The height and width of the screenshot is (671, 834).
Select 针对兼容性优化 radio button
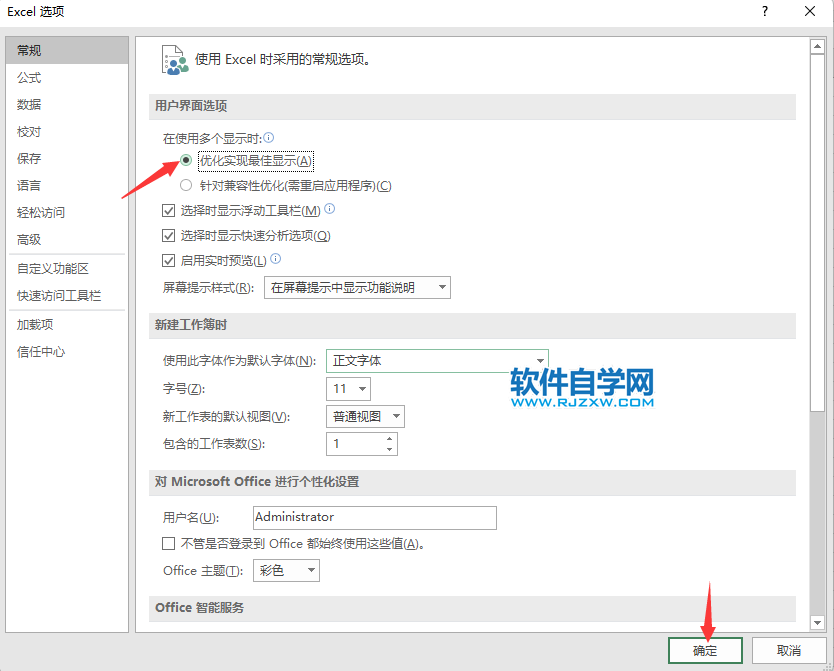click(186, 185)
